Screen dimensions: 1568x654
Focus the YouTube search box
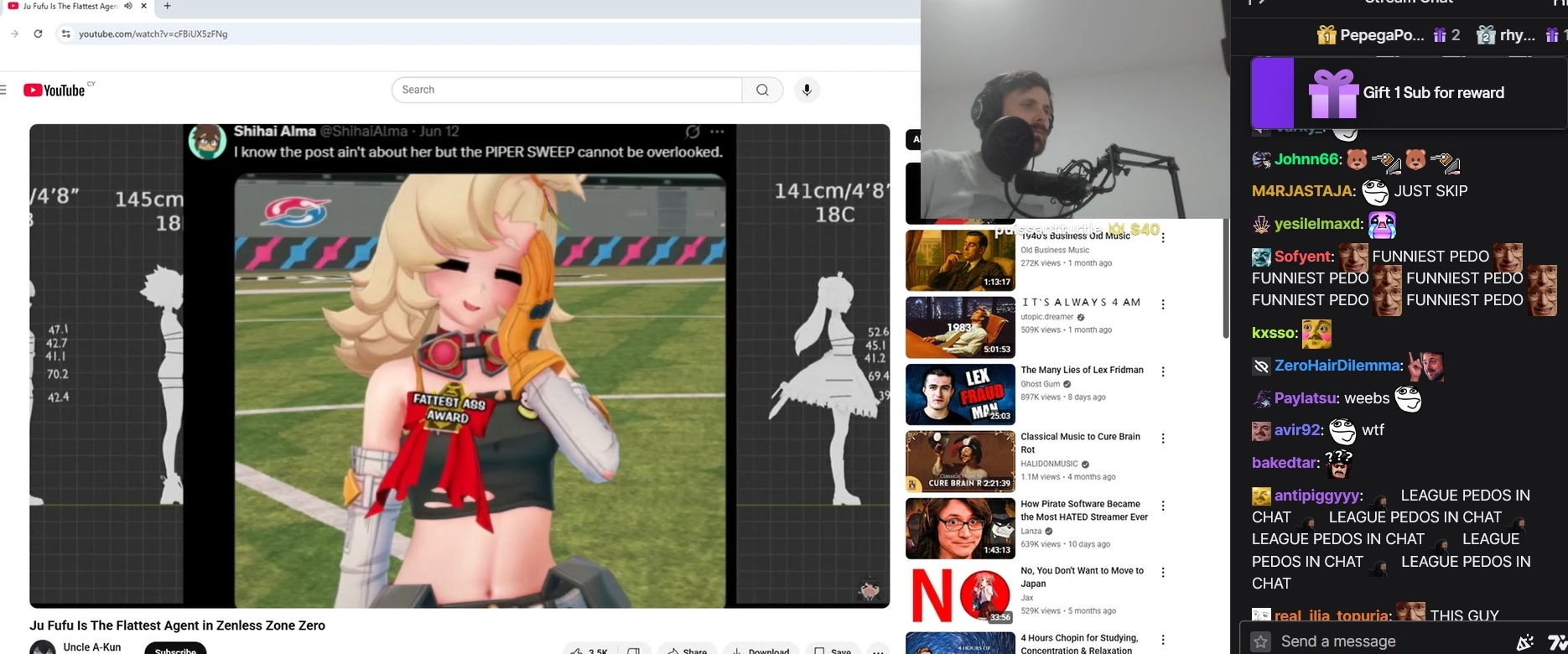click(567, 90)
